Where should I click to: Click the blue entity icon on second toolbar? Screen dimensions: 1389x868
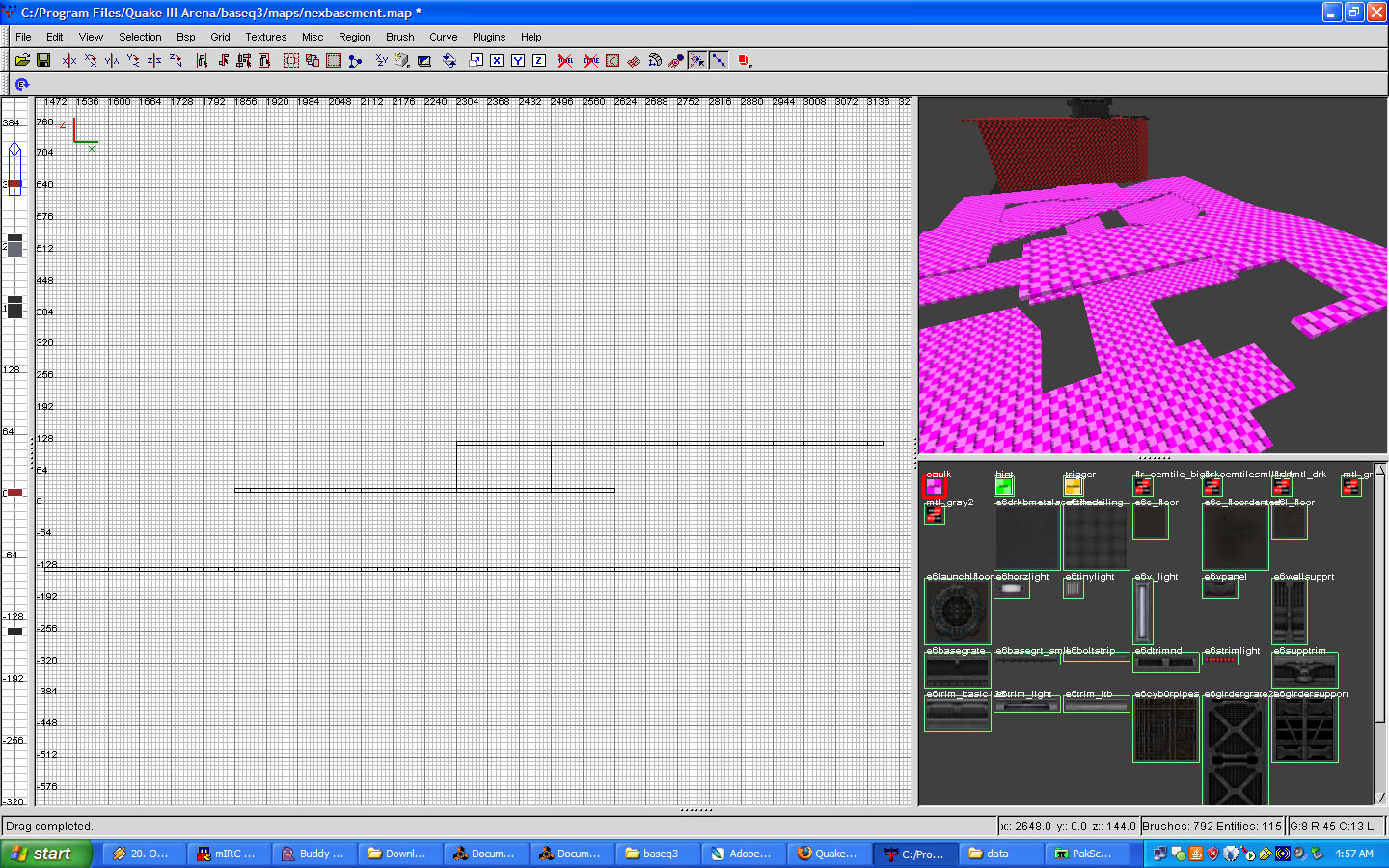pyautogui.click(x=22, y=85)
